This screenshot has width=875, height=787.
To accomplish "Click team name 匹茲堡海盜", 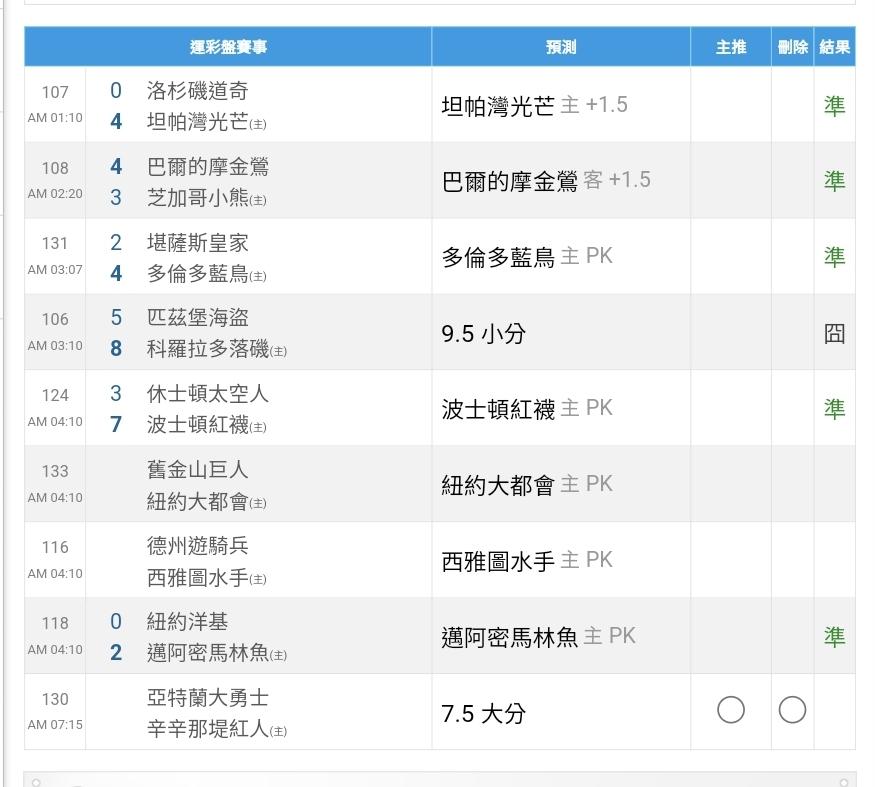I will coord(198,318).
